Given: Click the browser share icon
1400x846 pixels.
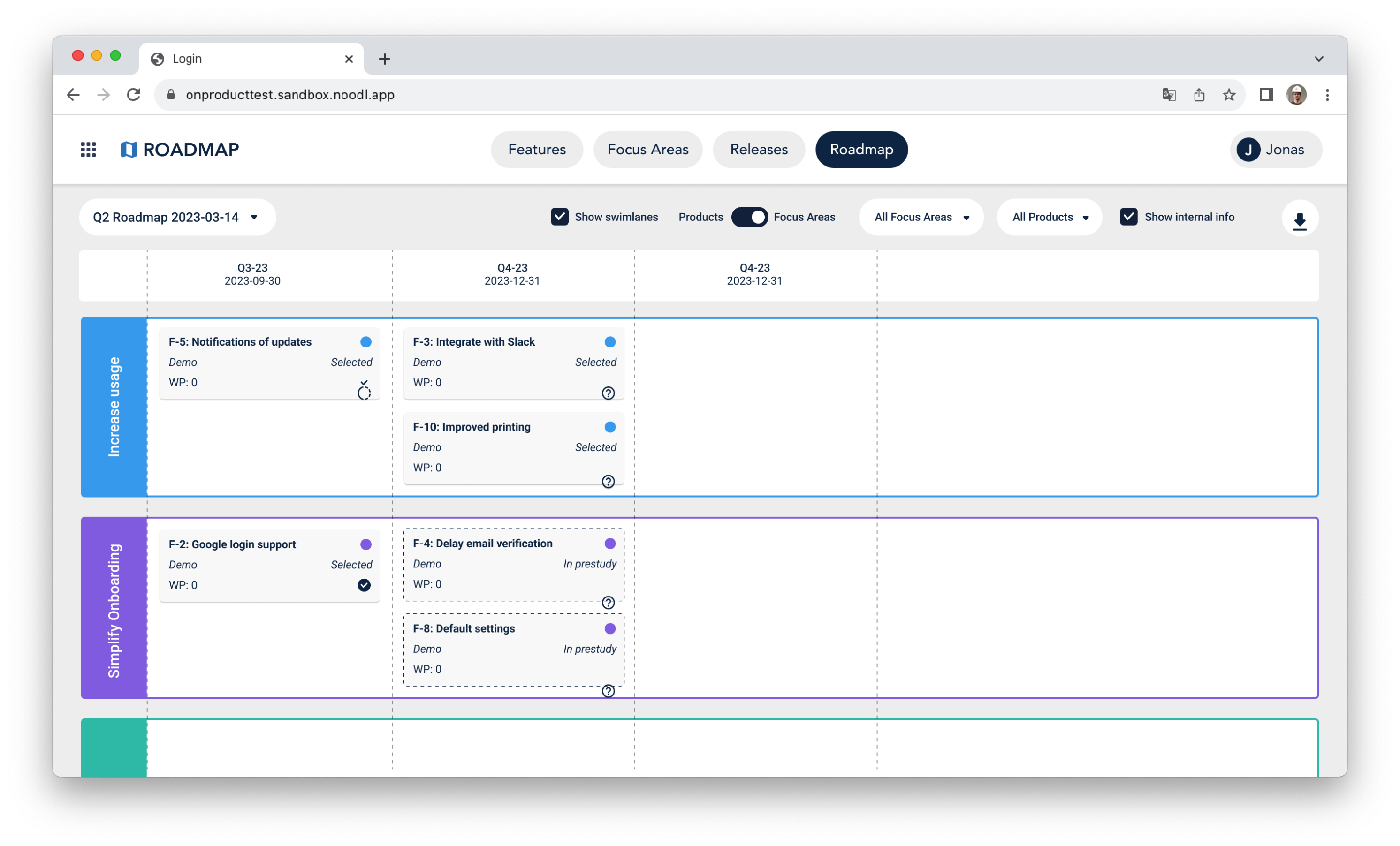Looking at the screenshot, I should [1199, 95].
